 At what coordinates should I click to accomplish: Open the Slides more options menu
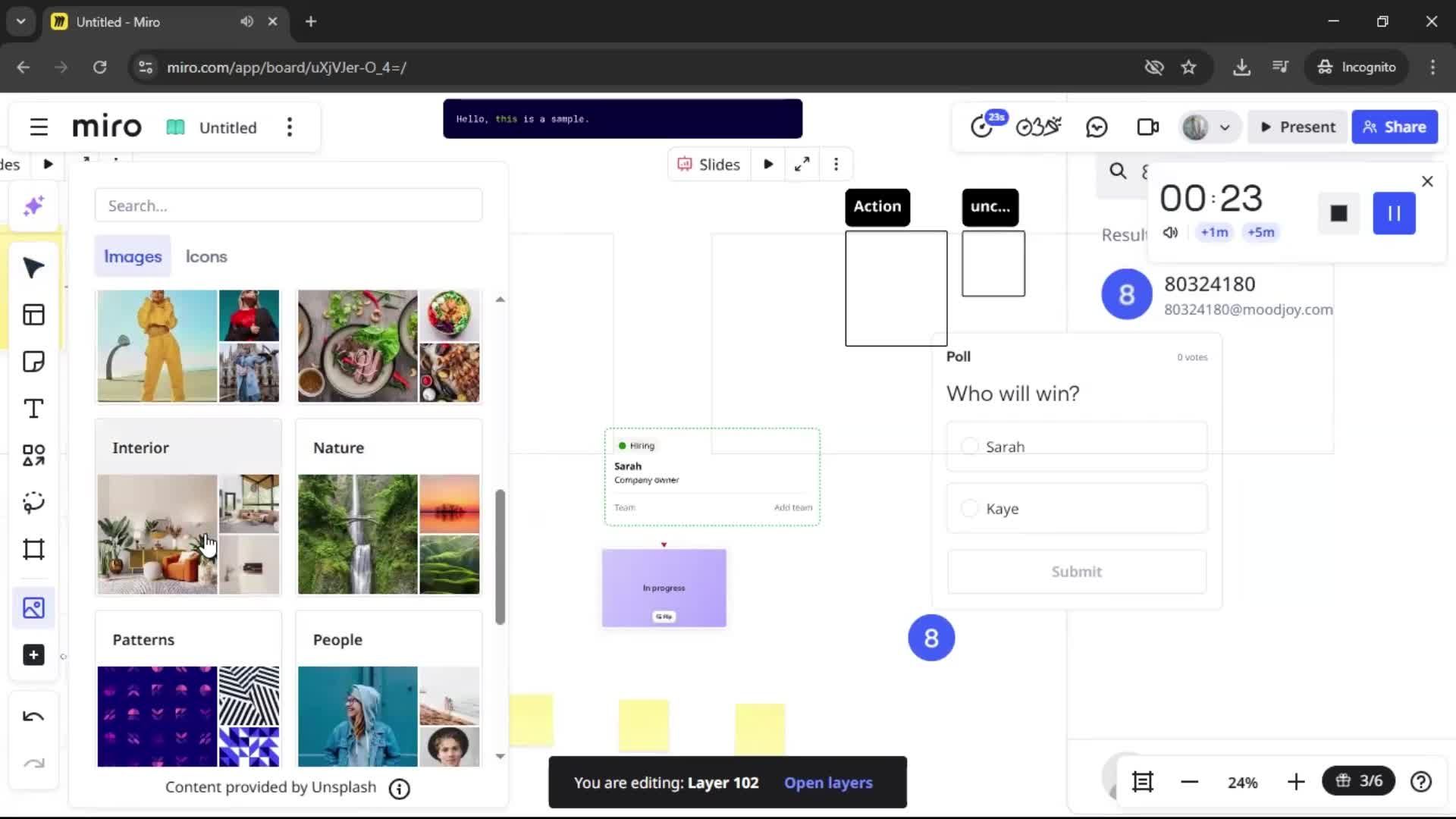point(836,164)
